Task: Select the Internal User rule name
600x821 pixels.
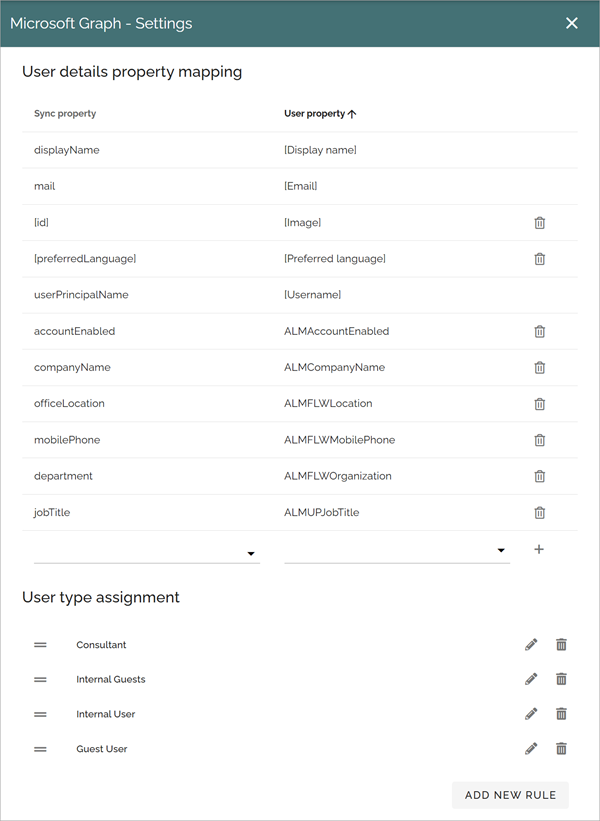Action: [x=106, y=714]
